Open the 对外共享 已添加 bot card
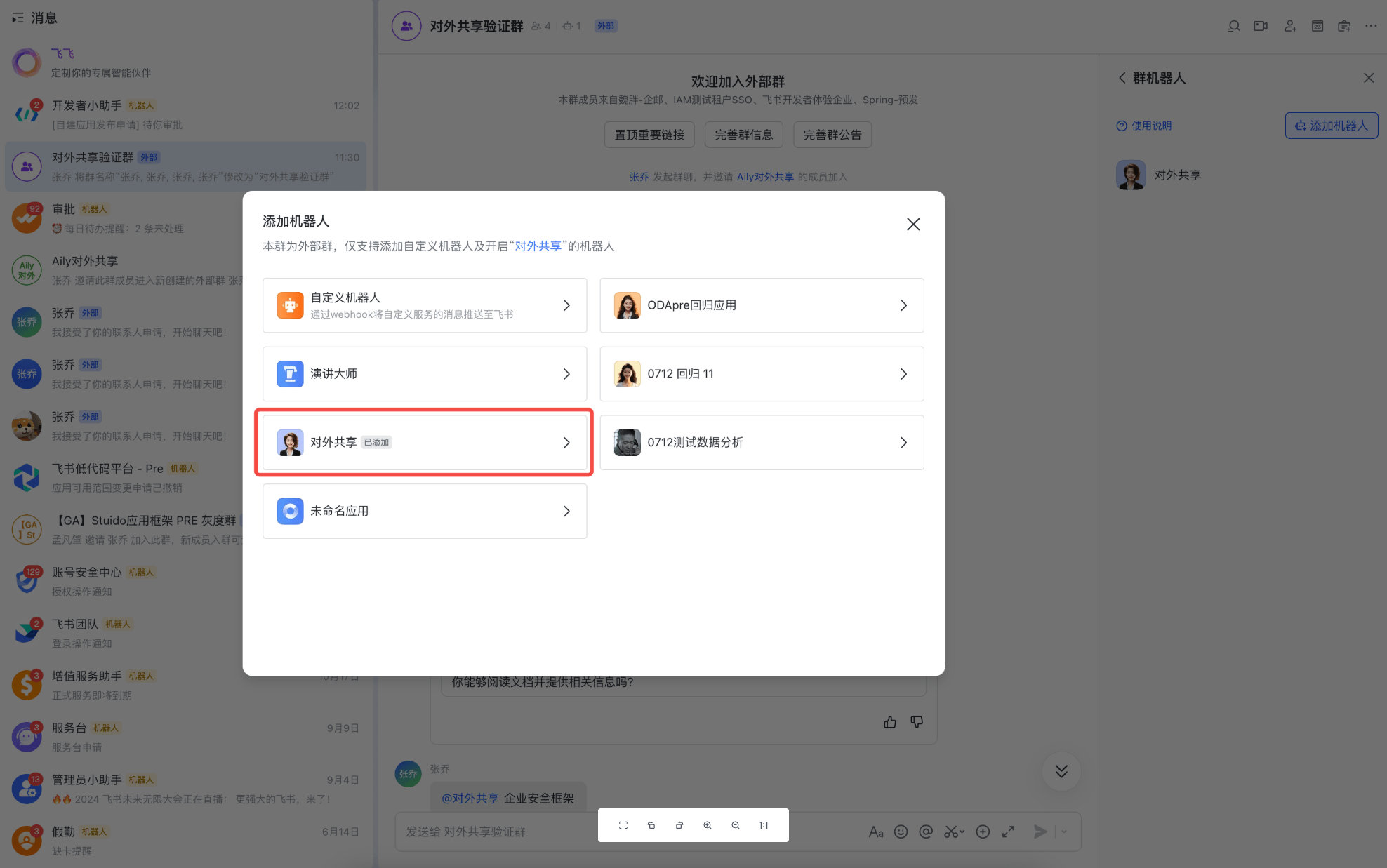This screenshot has width=1387, height=868. [425, 443]
